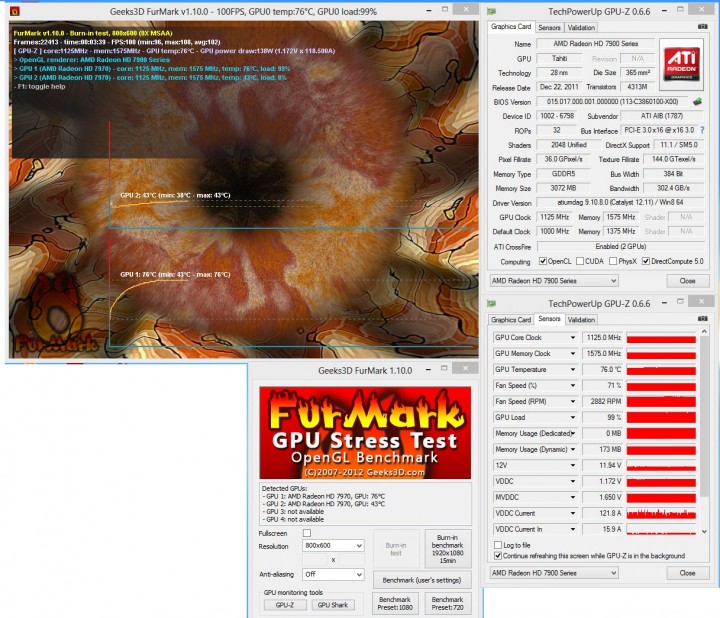
Task: Toggle the CUDA checkbox
Action: click(x=580, y=261)
